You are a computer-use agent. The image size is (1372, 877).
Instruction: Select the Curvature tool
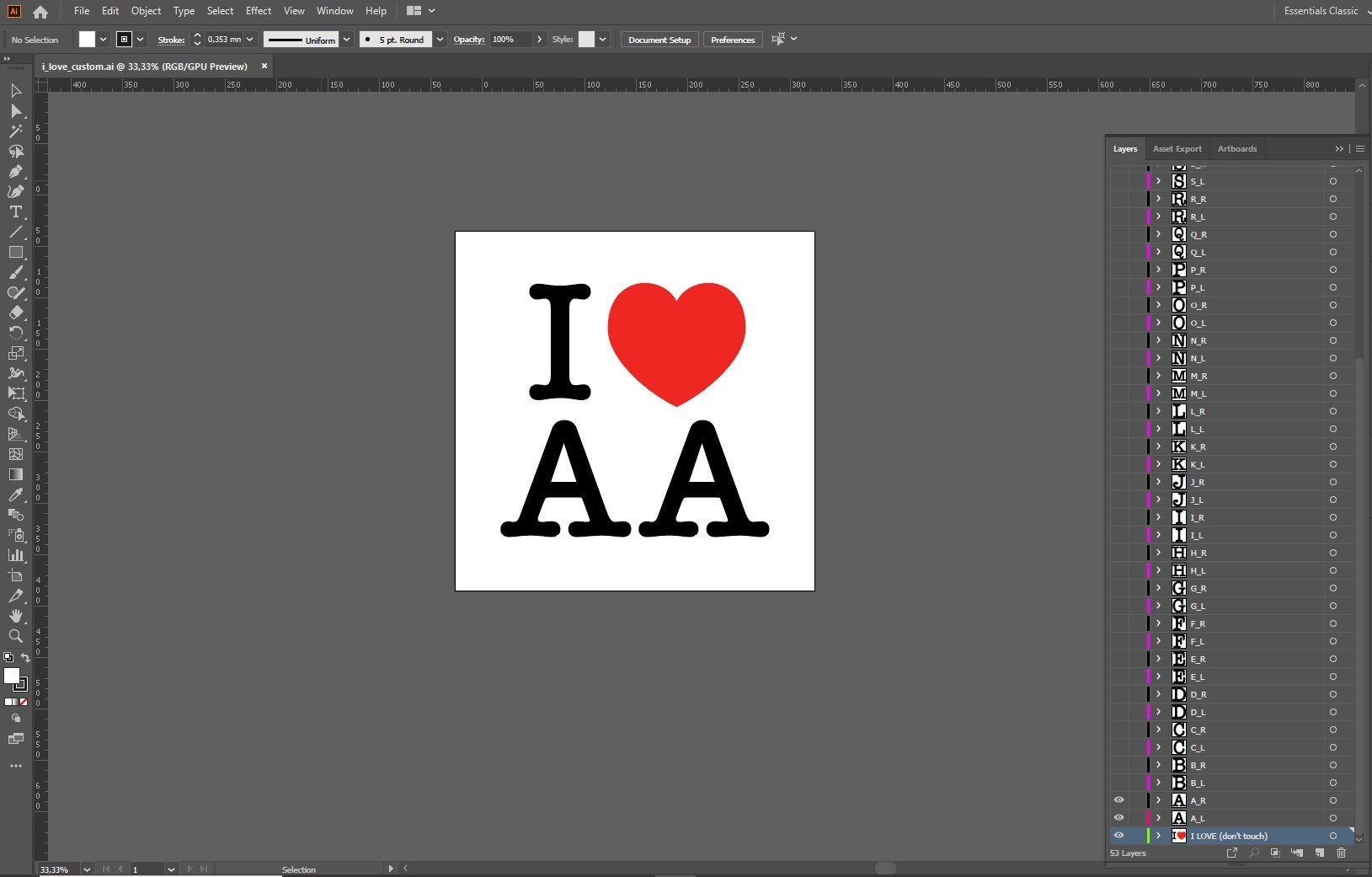15,191
